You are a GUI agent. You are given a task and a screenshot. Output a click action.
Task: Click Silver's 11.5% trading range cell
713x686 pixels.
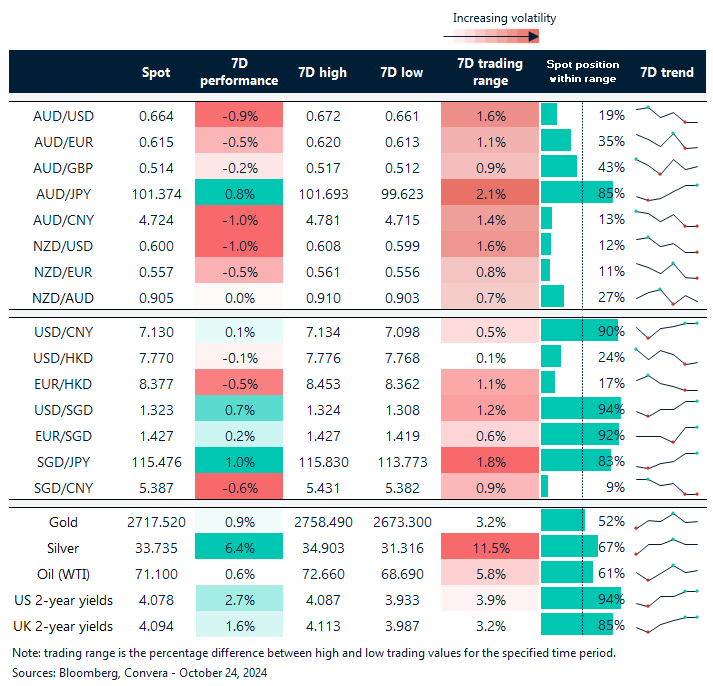coord(490,546)
